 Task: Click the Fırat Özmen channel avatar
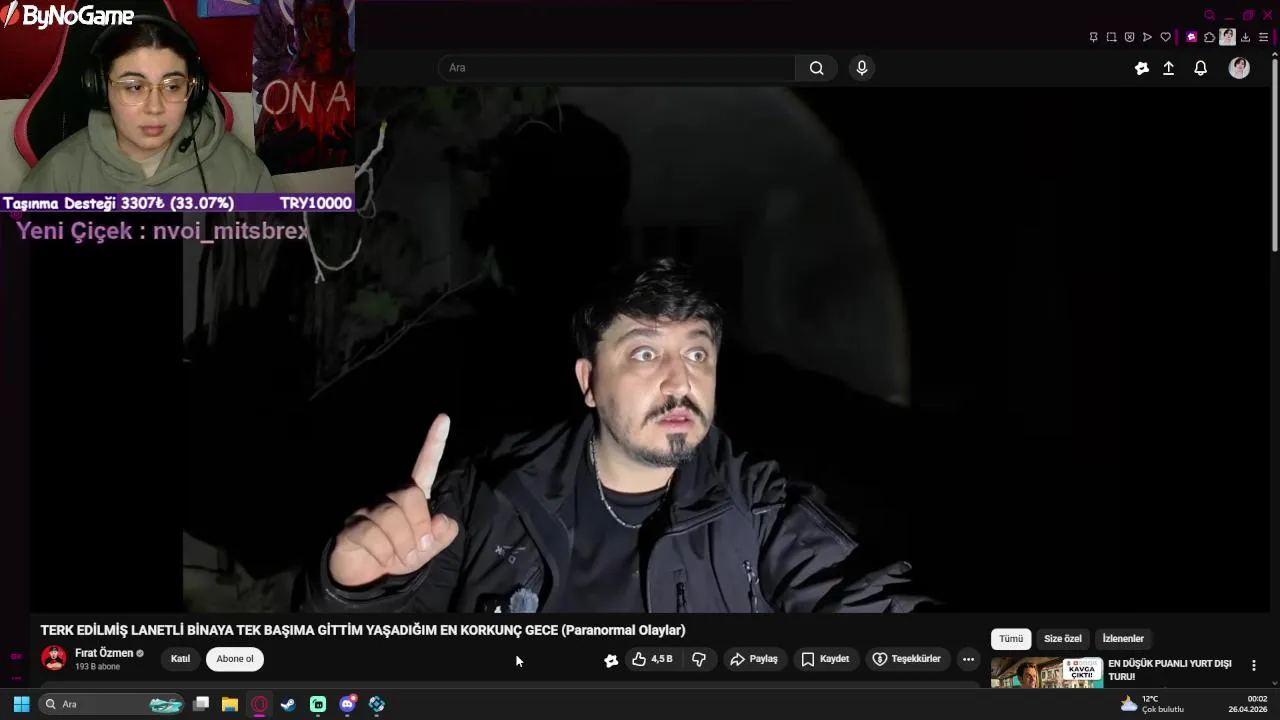(54, 658)
